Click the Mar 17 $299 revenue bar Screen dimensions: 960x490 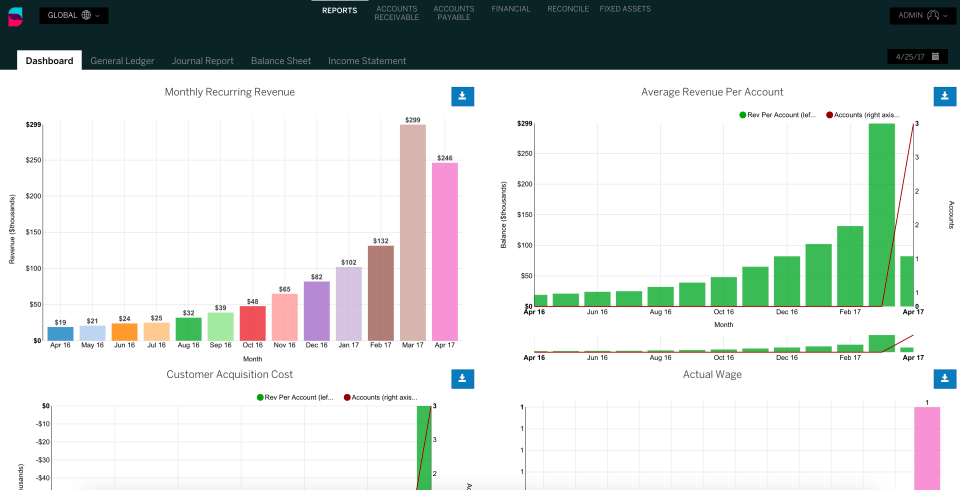[413, 233]
